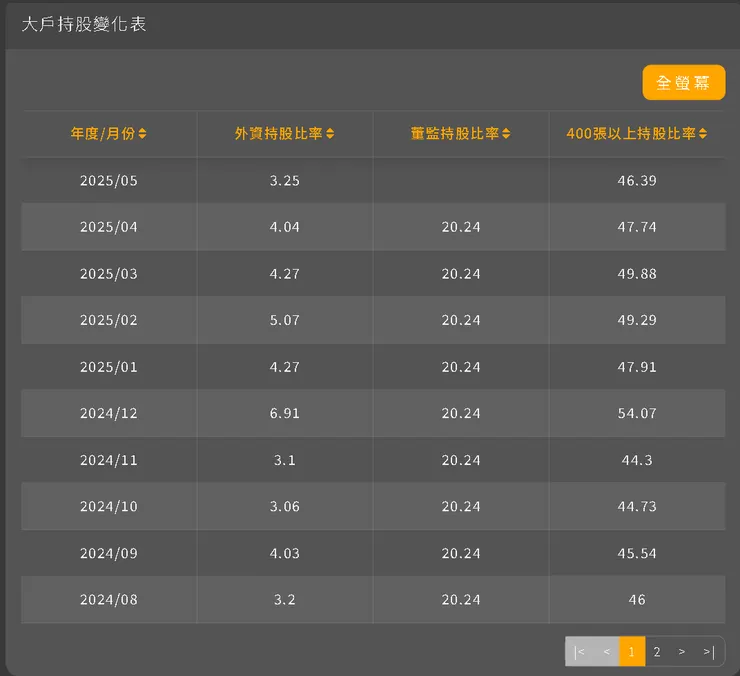Image resolution: width=740 pixels, height=676 pixels.
Task: Click the 4.03 foreign holding value
Action: click(285, 553)
